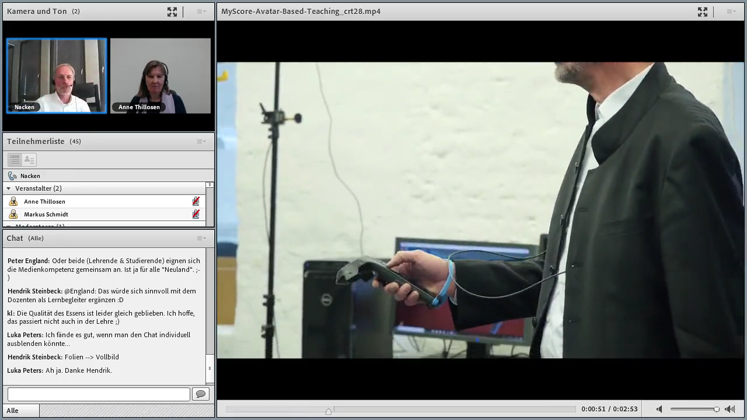
Task: Select the Alle chat tab
Action: (x=20, y=410)
